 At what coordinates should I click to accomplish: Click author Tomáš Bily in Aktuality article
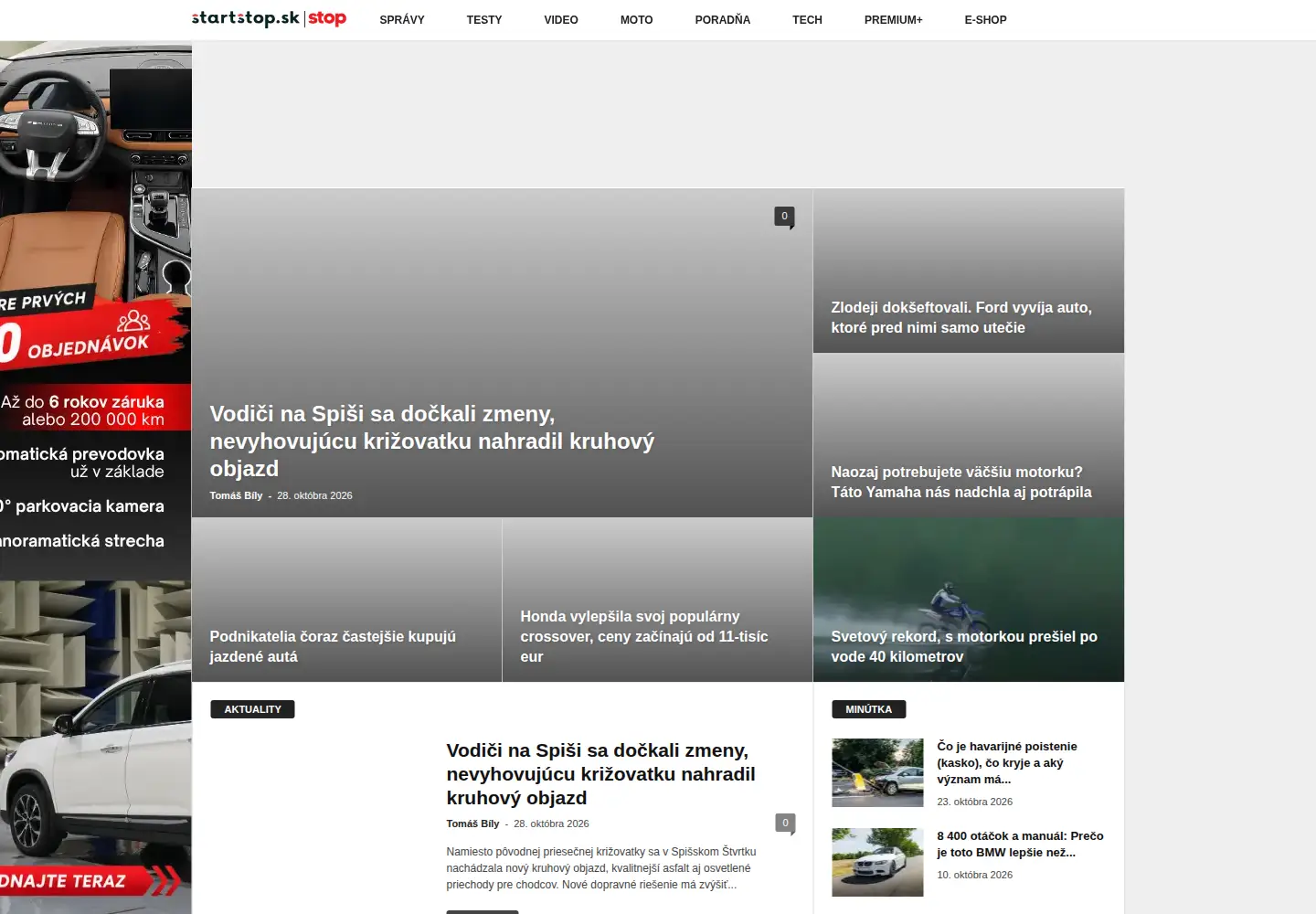click(472, 824)
